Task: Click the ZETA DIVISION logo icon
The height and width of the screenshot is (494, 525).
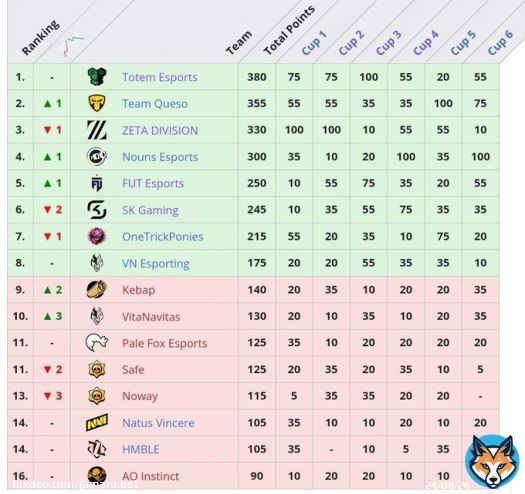Action: [x=97, y=130]
